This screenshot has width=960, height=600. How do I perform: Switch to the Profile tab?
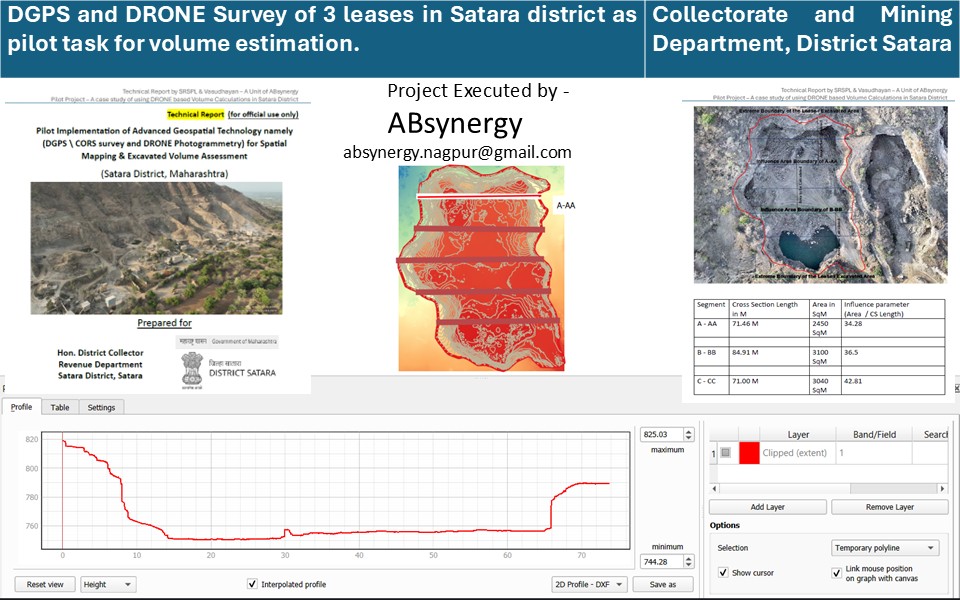point(21,407)
